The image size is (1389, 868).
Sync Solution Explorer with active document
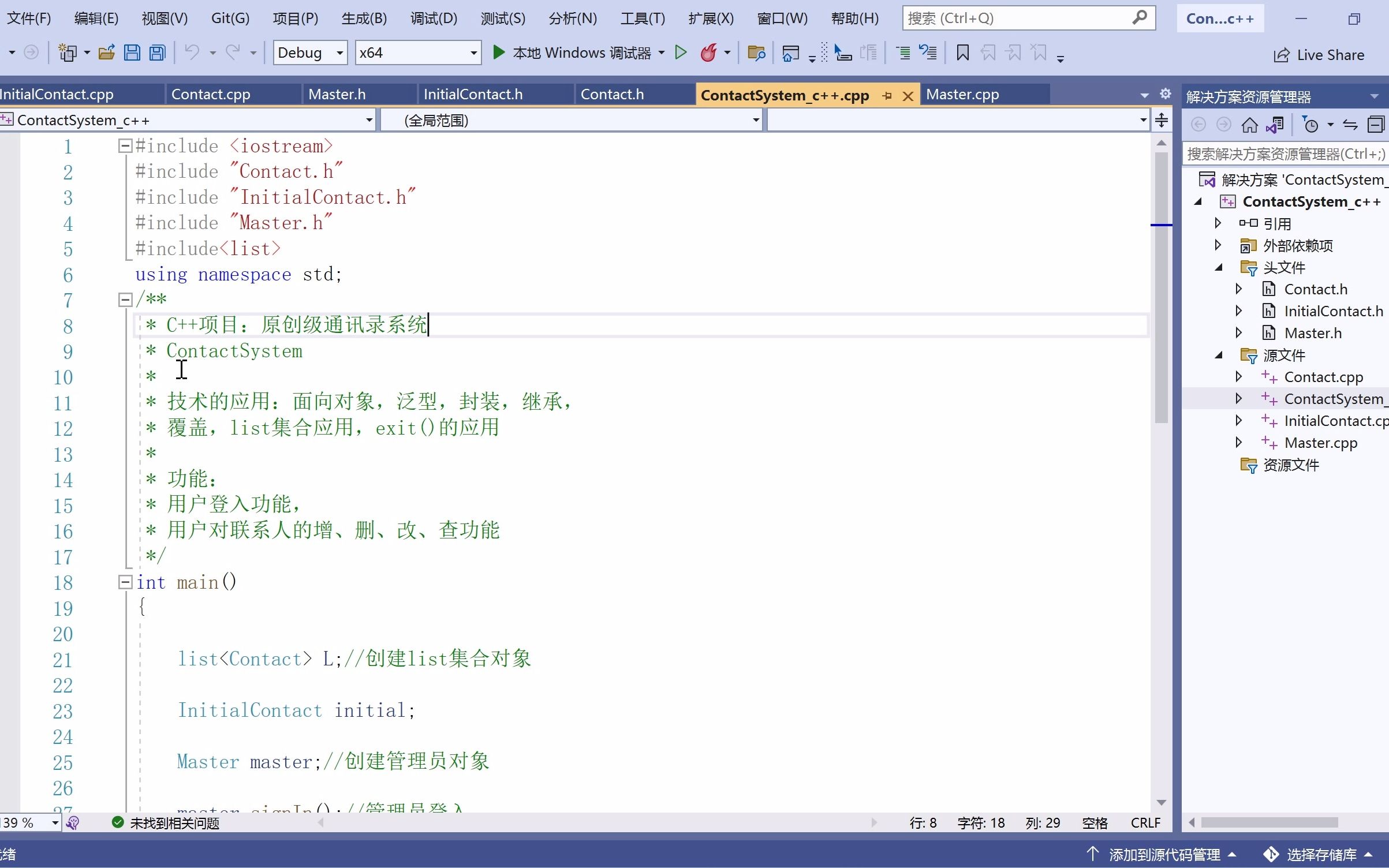(1350, 124)
